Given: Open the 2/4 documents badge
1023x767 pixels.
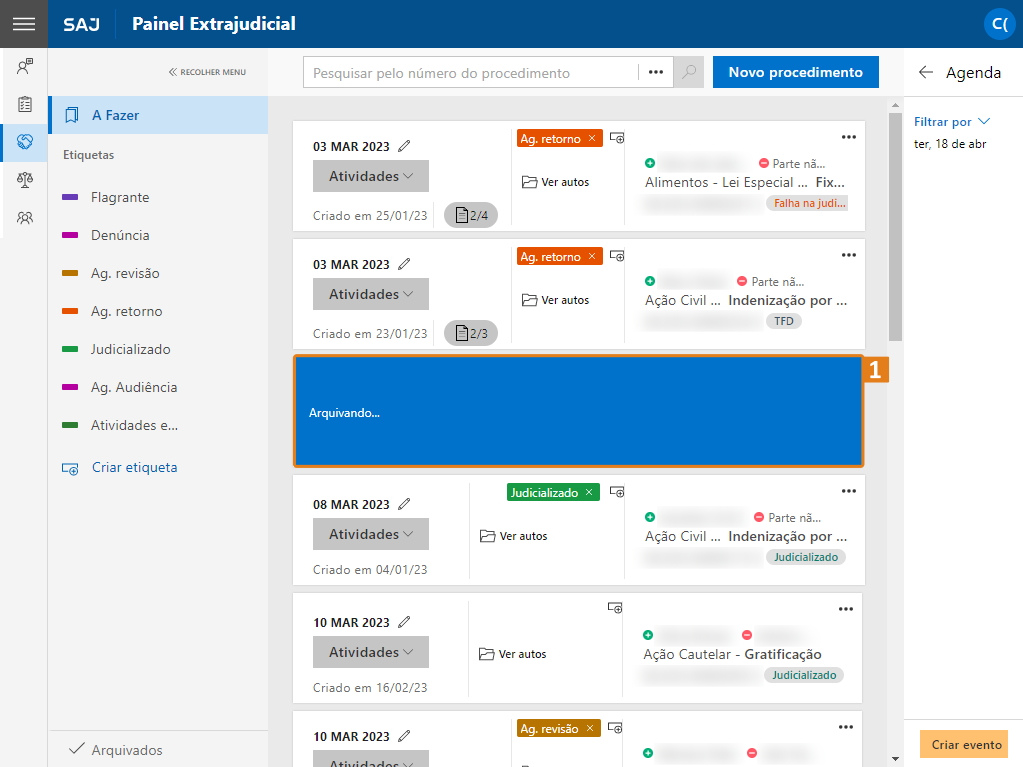Looking at the screenshot, I should [471, 215].
